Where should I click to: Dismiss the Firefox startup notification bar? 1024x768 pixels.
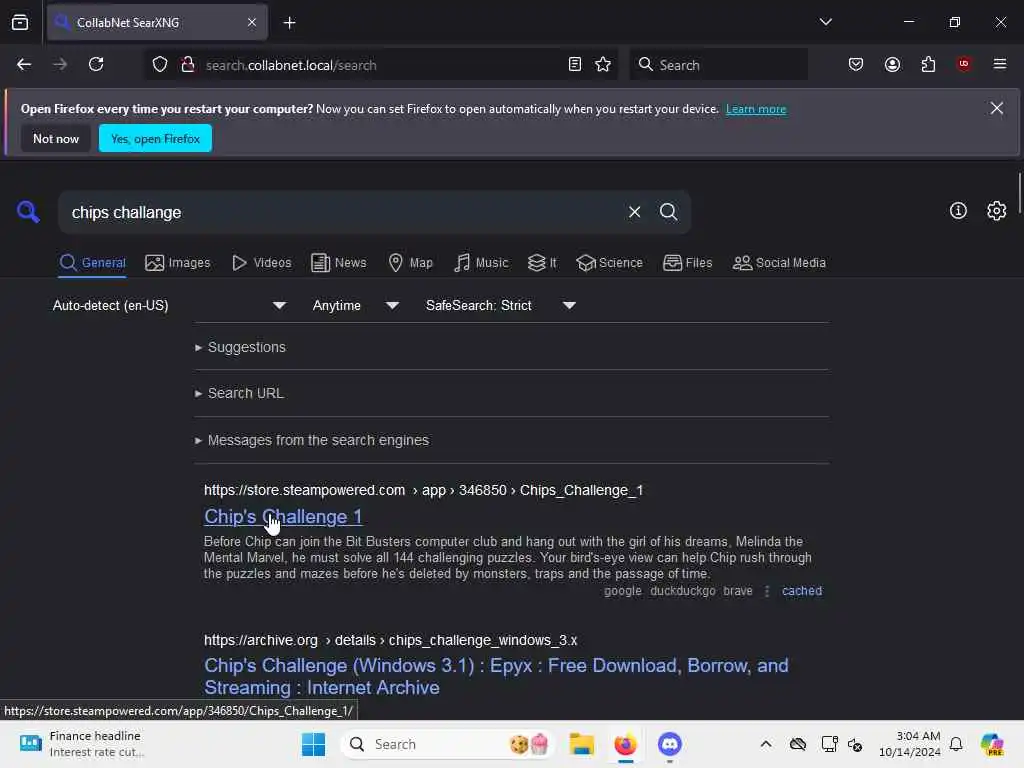[996, 108]
